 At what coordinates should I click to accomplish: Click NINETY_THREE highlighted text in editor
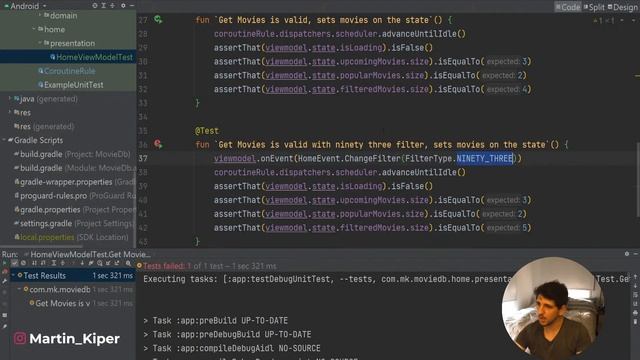(x=484, y=158)
